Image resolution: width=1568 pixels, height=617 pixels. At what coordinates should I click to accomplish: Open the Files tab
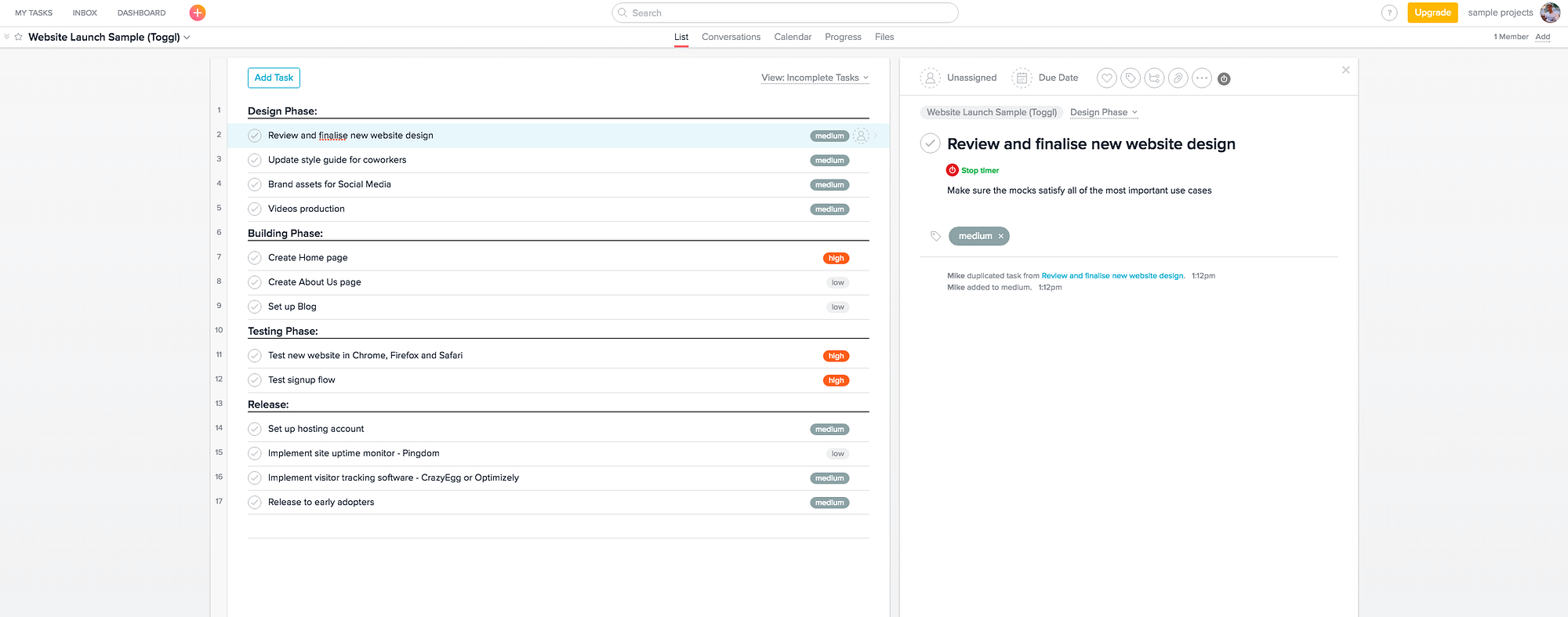pos(884,37)
